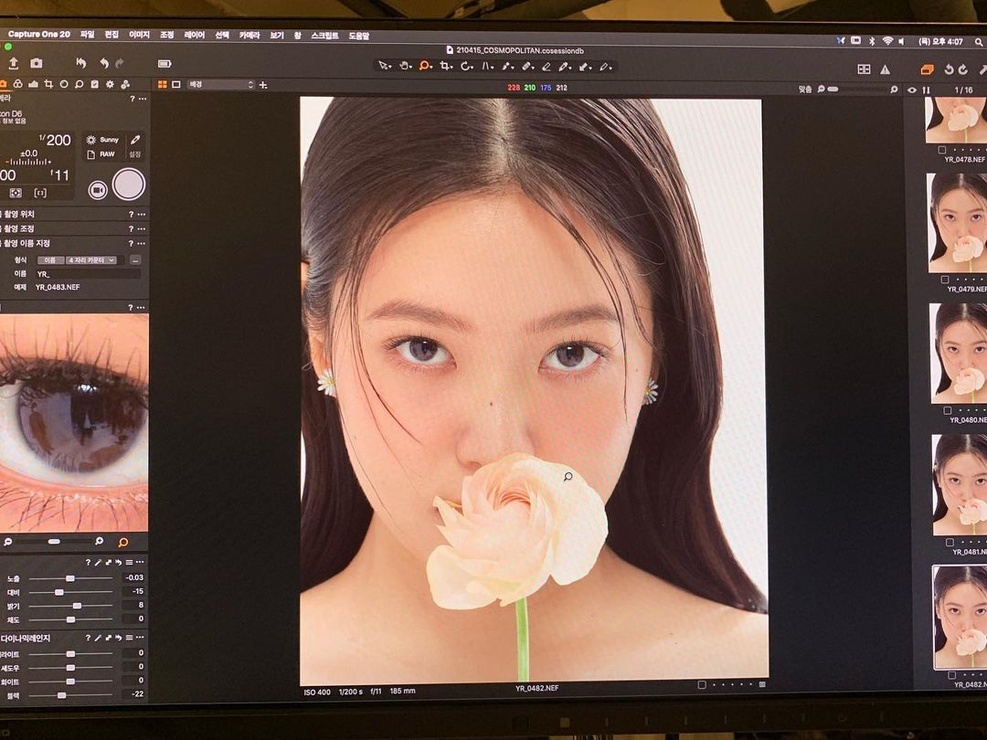This screenshot has width=987, height=740.
Task: Select the Crop cursor tool
Action: pos(446,65)
